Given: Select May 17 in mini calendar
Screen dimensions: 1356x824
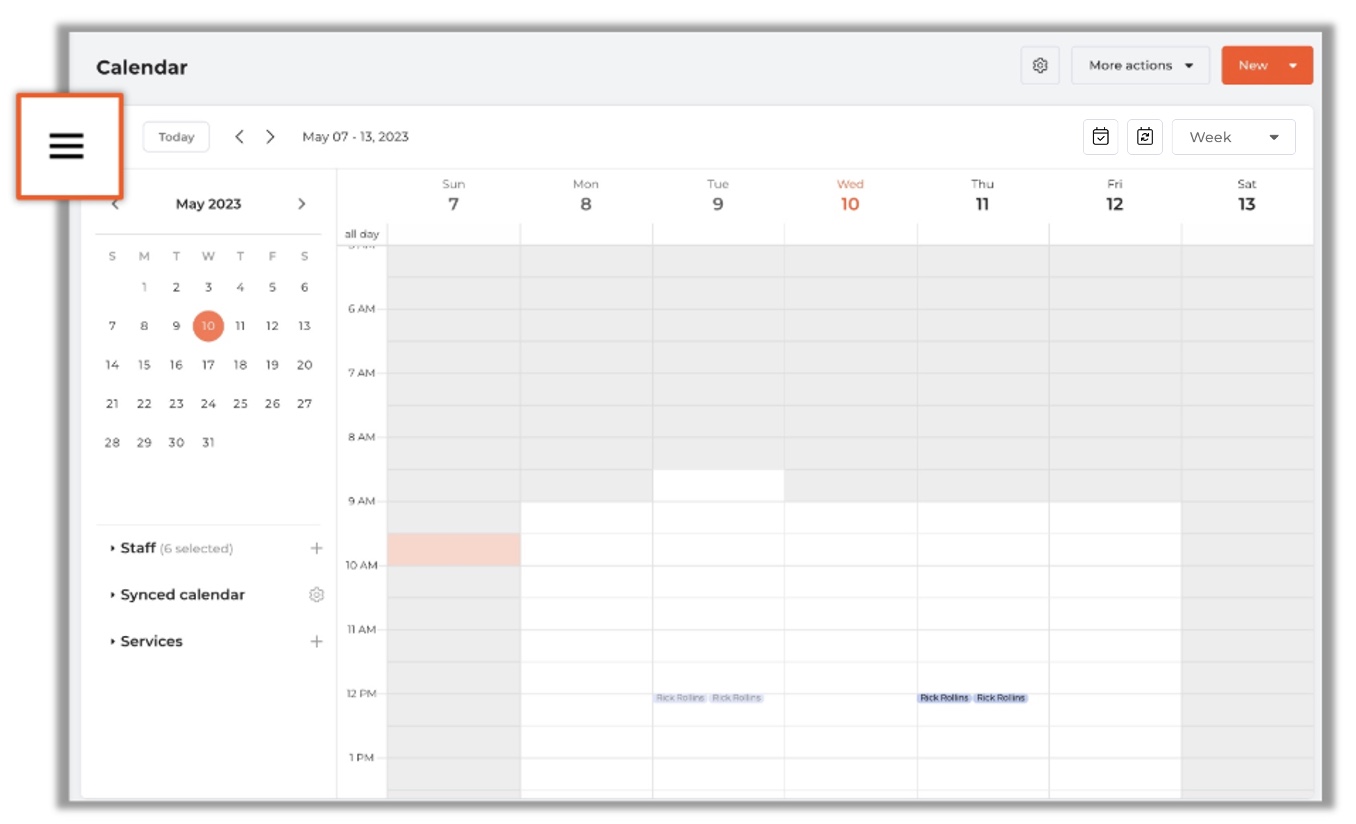Looking at the screenshot, I should [x=208, y=365].
